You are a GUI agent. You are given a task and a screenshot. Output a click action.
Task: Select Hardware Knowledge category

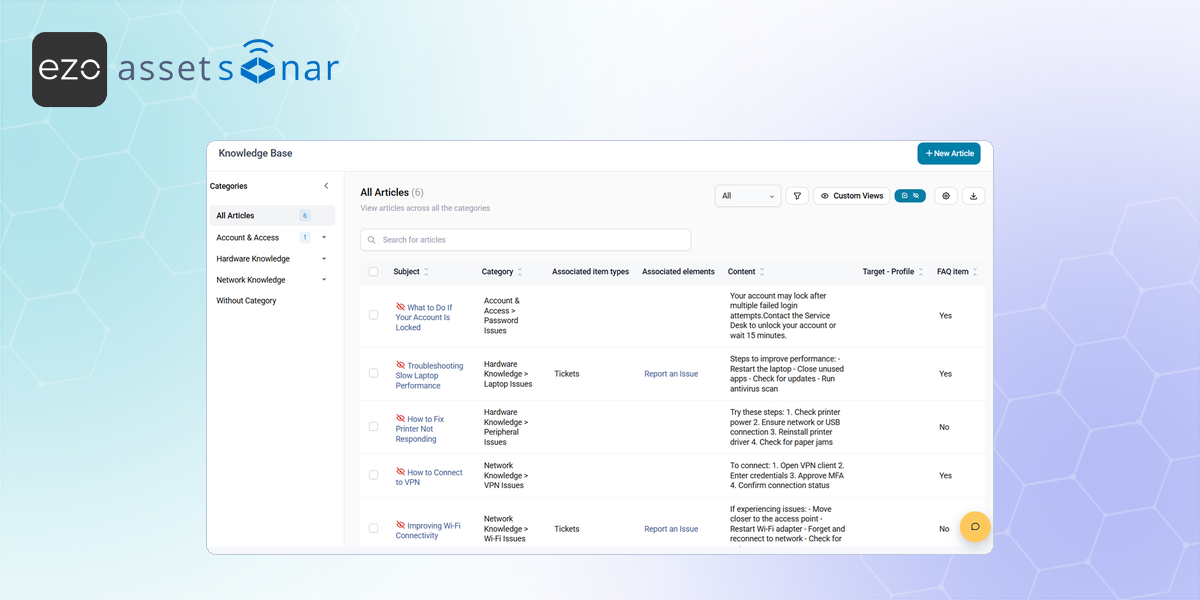coord(253,259)
